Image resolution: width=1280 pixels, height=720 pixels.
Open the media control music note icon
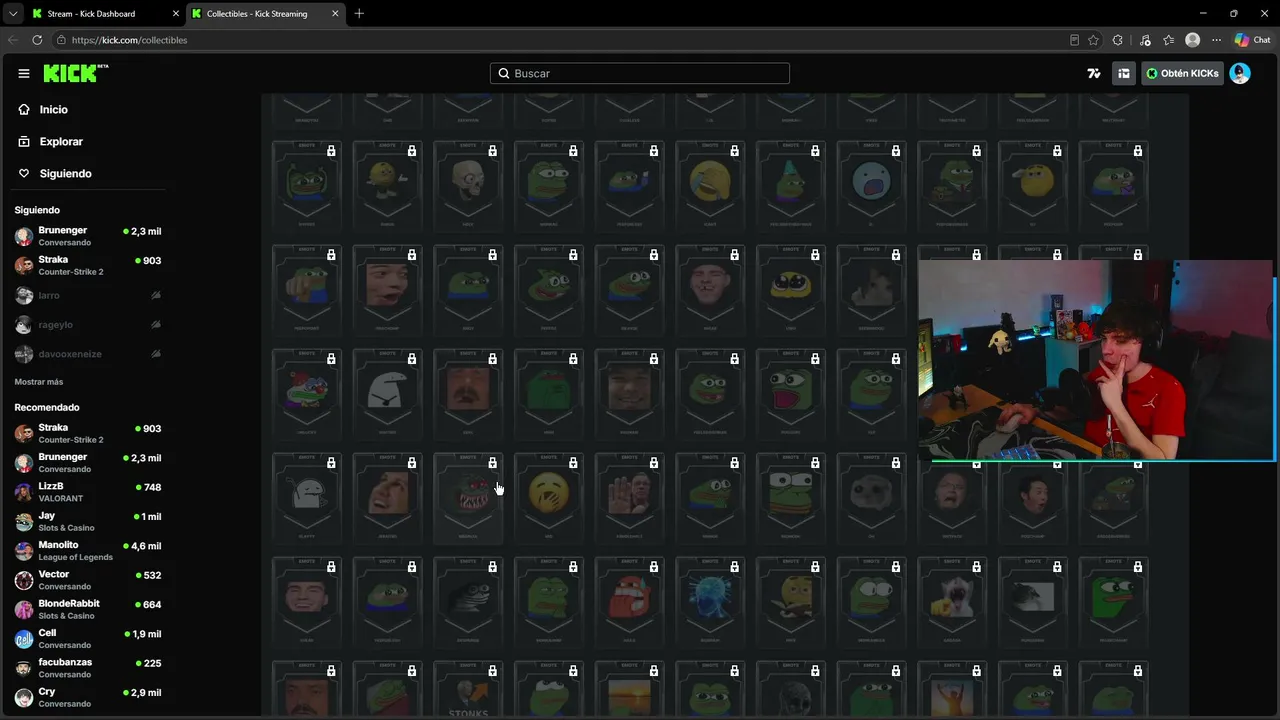(x=1145, y=40)
